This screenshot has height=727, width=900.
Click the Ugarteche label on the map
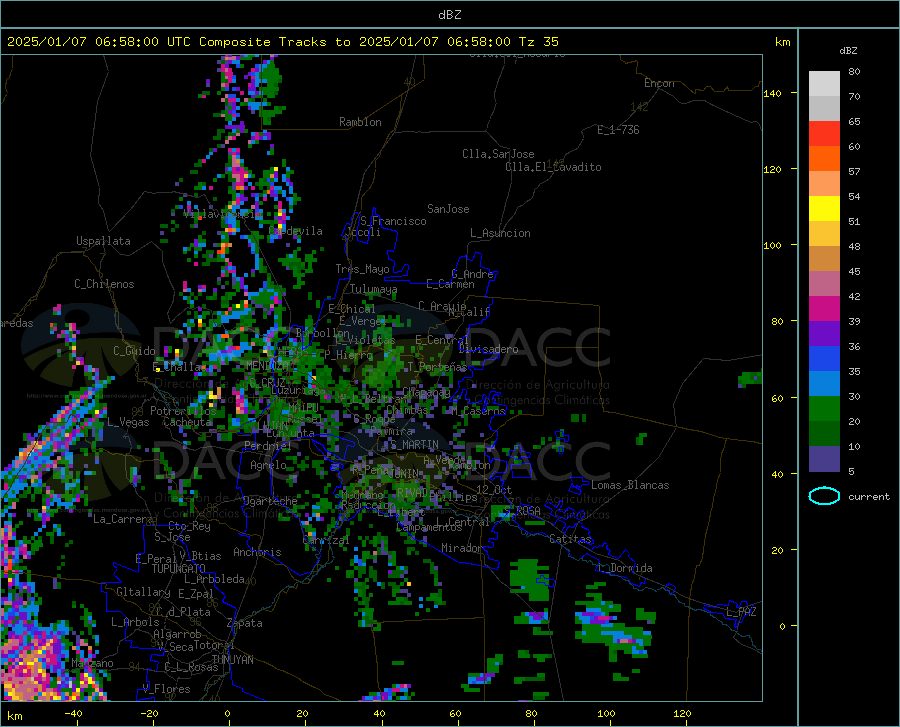(x=270, y=501)
